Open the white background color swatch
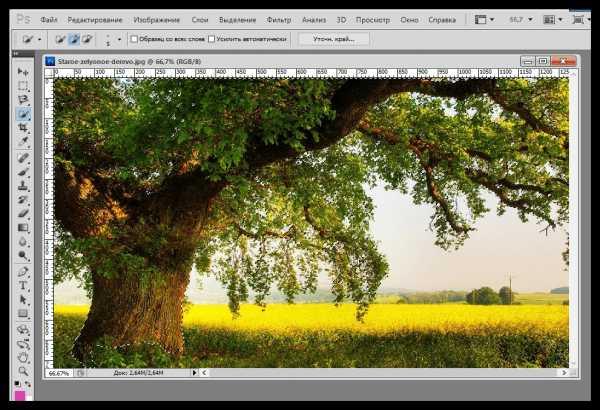The height and width of the screenshot is (410, 600). pyautogui.click(x=29, y=398)
